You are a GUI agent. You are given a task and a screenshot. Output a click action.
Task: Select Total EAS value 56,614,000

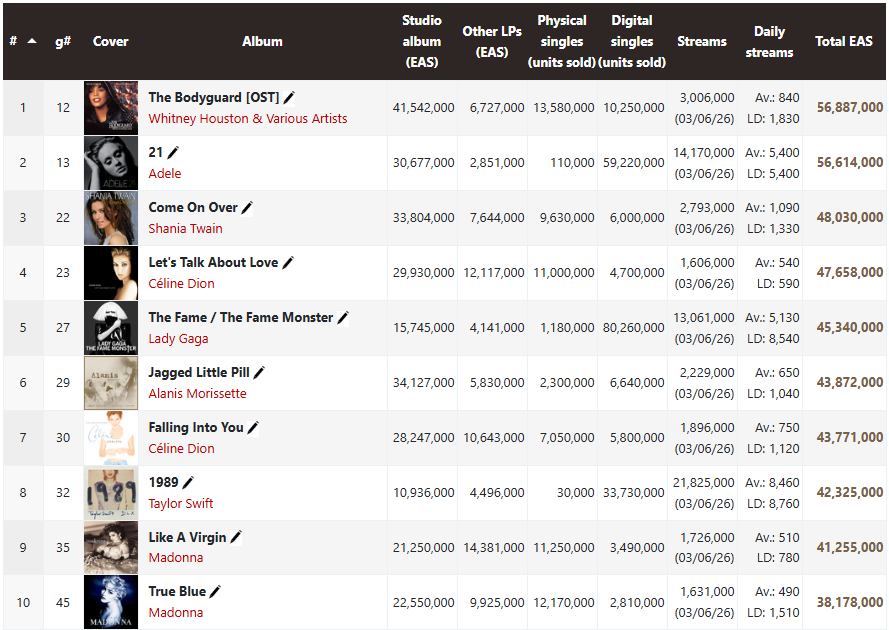click(849, 163)
